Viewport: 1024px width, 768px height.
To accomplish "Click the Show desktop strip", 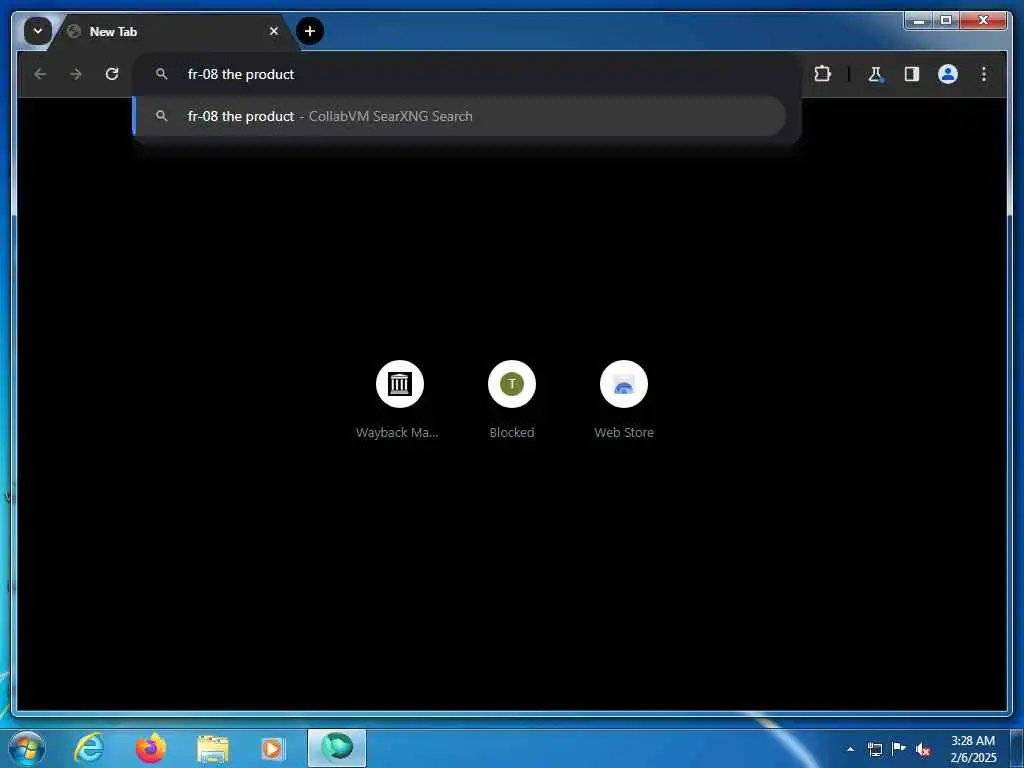I will [x=1017, y=749].
